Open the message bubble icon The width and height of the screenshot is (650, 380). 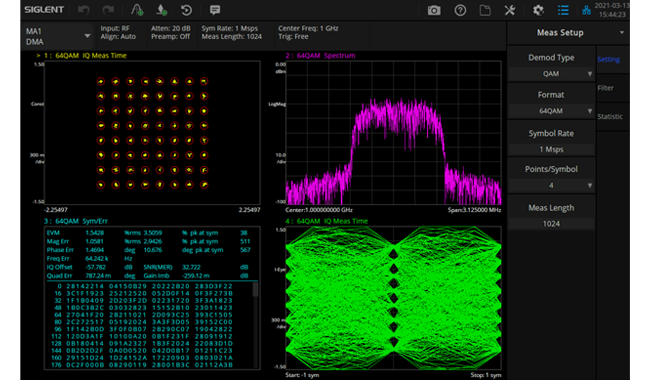click(215, 10)
